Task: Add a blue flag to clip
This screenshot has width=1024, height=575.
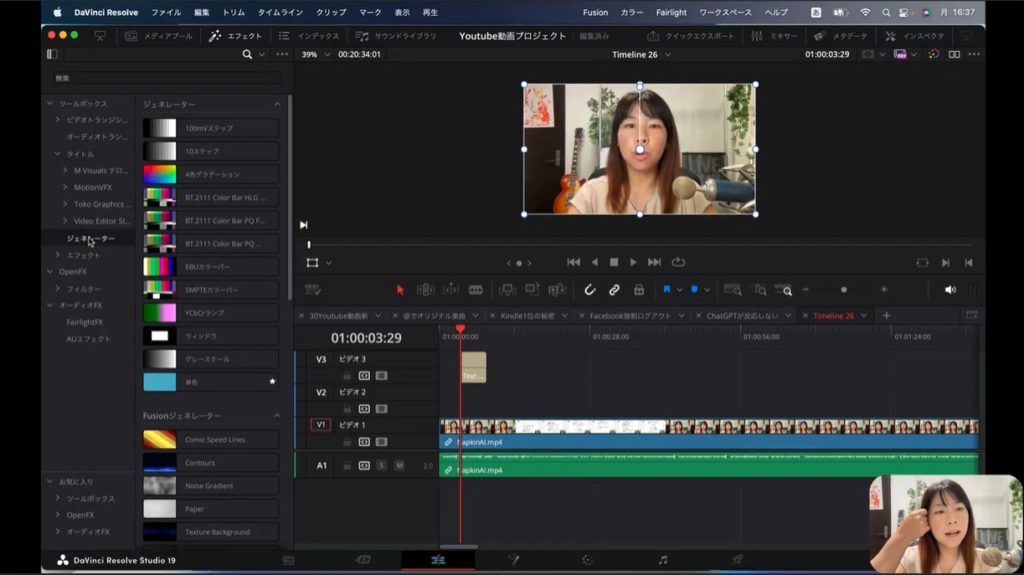Action: click(x=666, y=290)
